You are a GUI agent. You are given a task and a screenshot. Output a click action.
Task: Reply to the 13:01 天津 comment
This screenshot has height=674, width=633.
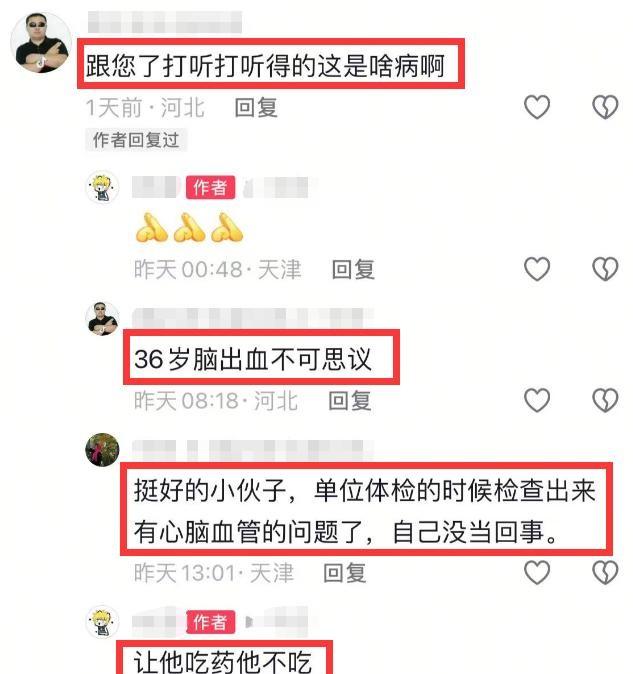[x=345, y=573]
